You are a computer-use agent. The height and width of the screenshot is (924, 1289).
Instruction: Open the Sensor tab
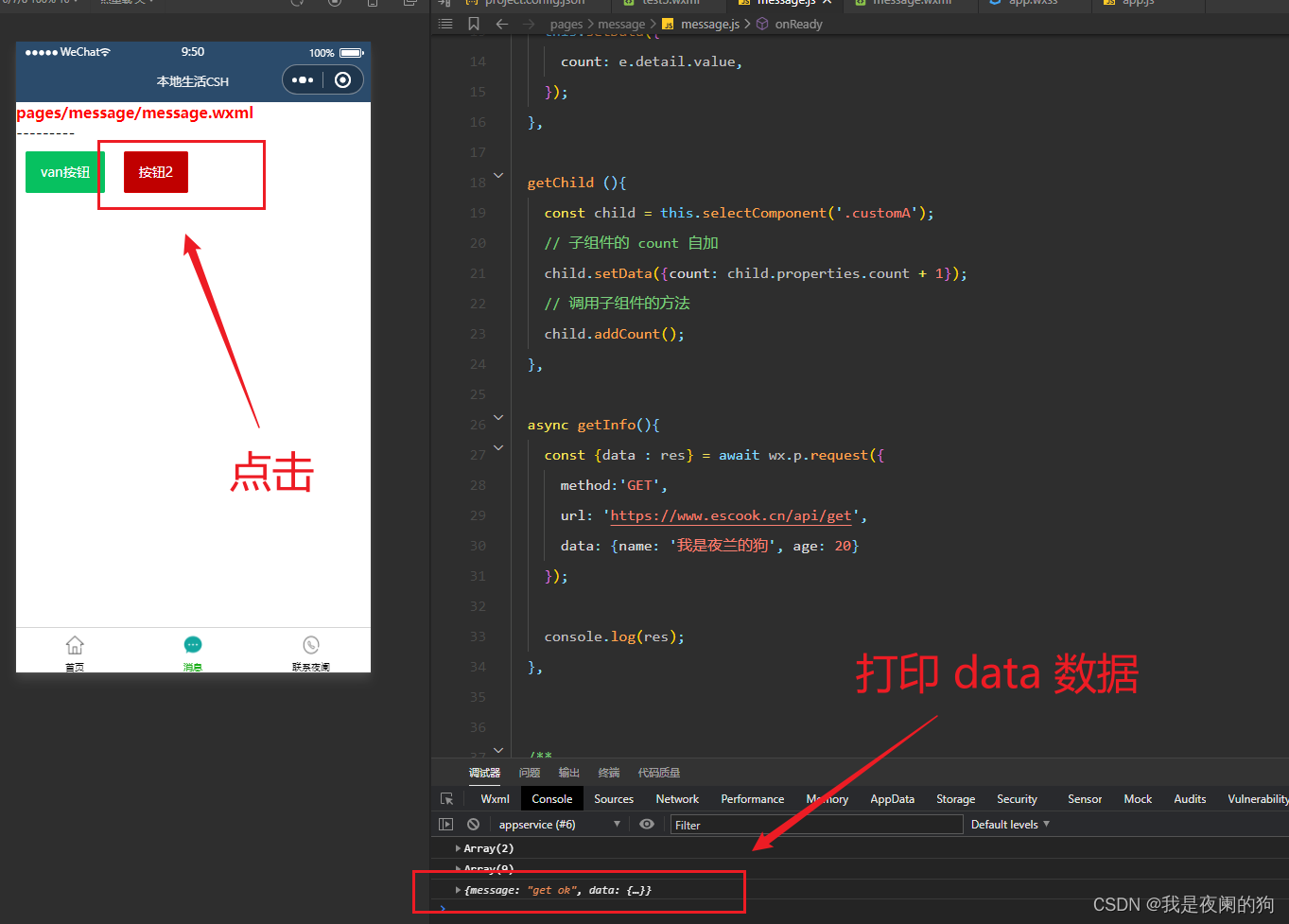(x=1085, y=799)
